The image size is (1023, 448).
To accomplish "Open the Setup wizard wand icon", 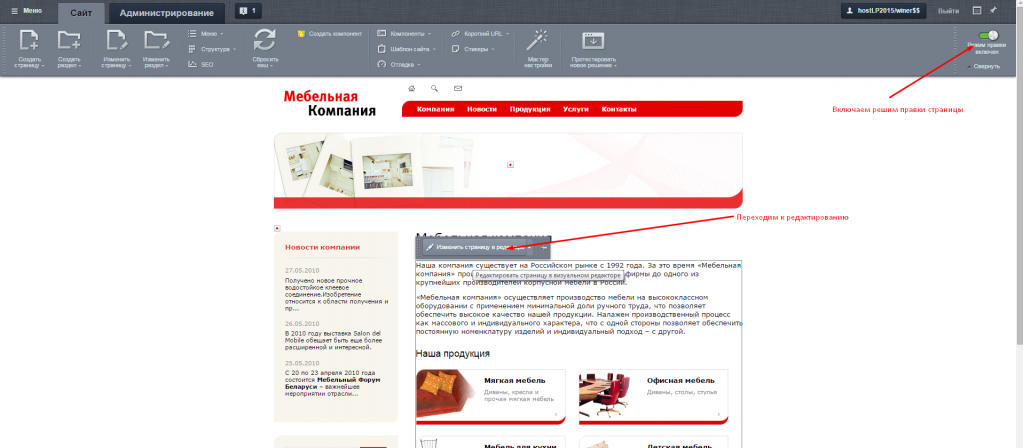I will click(x=538, y=40).
